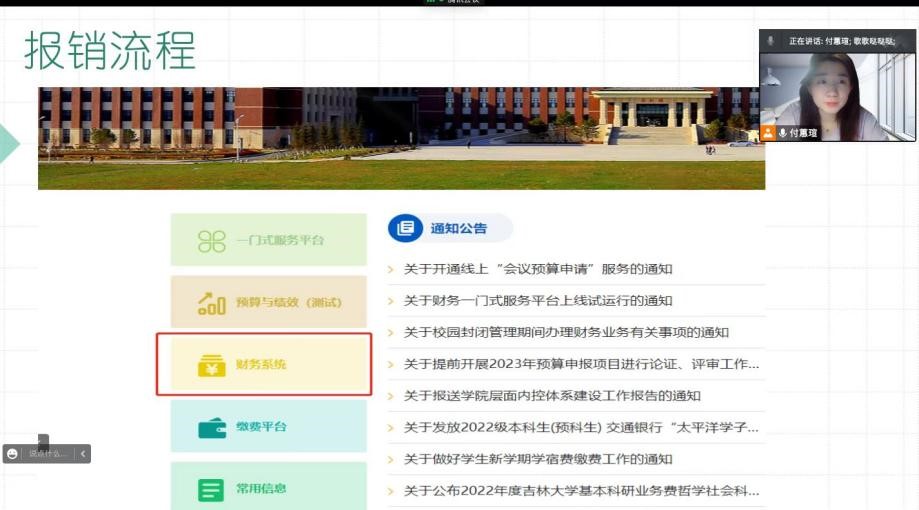Click the 说点什么 chat input field
The height and width of the screenshot is (510, 919).
tap(47, 453)
